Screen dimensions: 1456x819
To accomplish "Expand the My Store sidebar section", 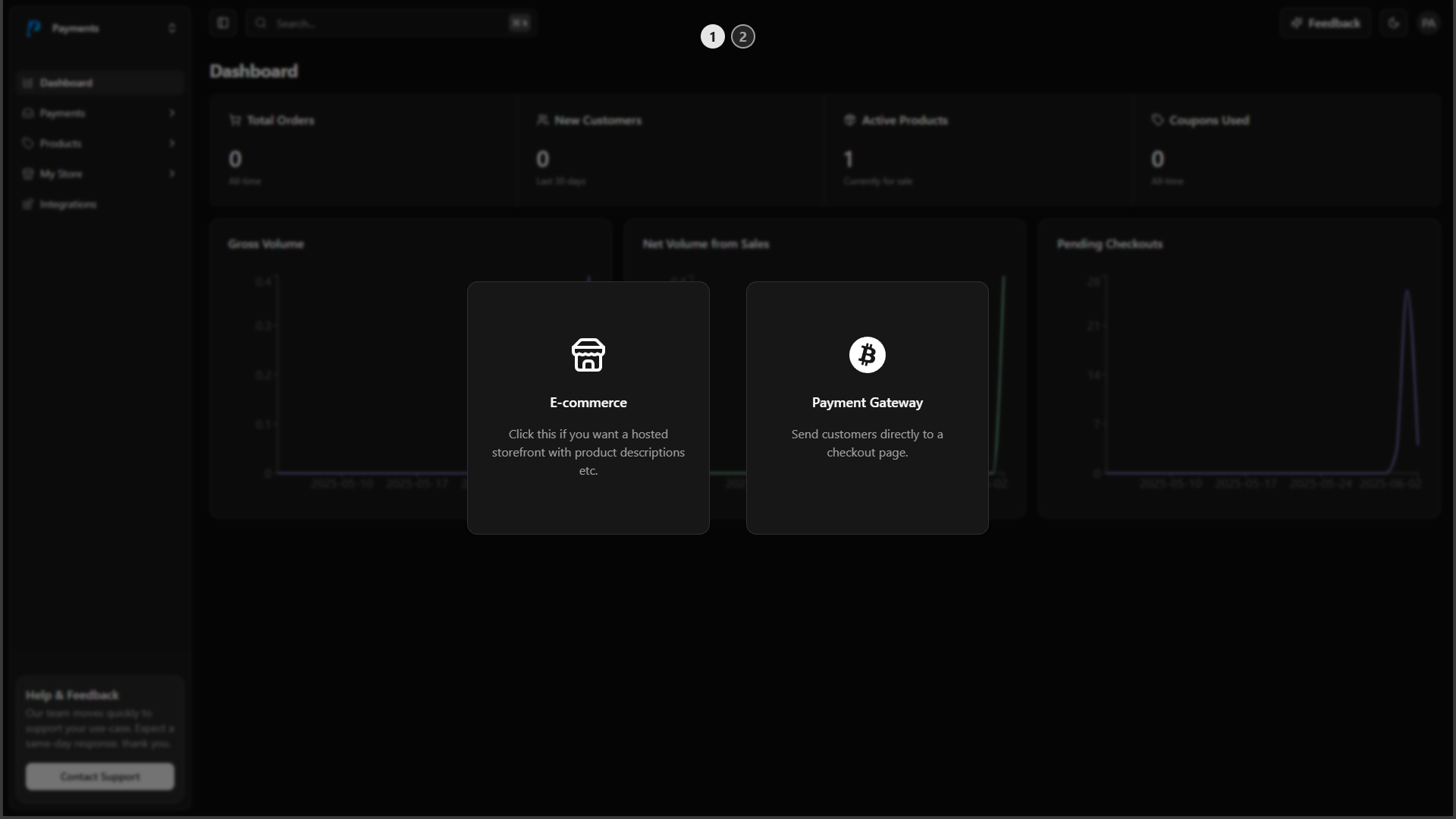I will (99, 174).
